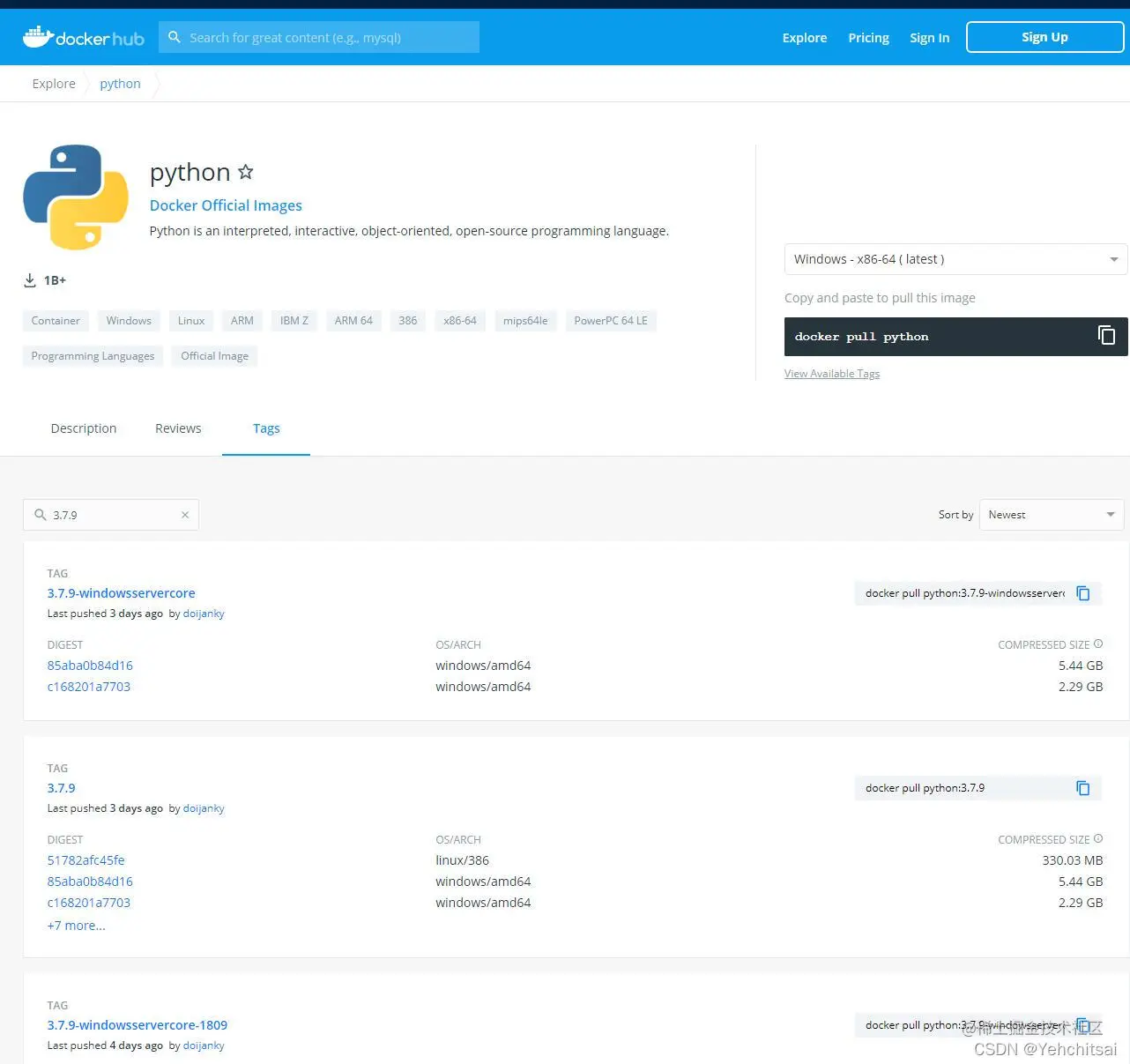1130x1064 pixels.
Task: Click doijanky under the 3.7.9 tag
Action: (x=204, y=808)
